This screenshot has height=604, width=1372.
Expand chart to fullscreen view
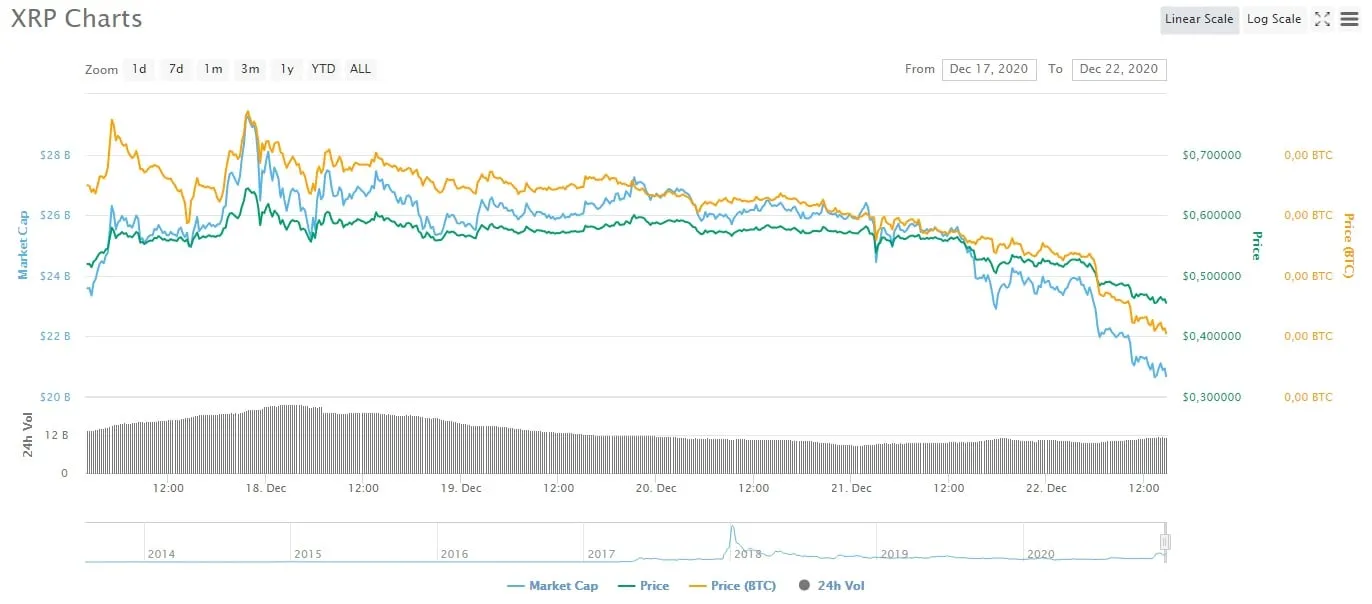click(x=1322, y=18)
